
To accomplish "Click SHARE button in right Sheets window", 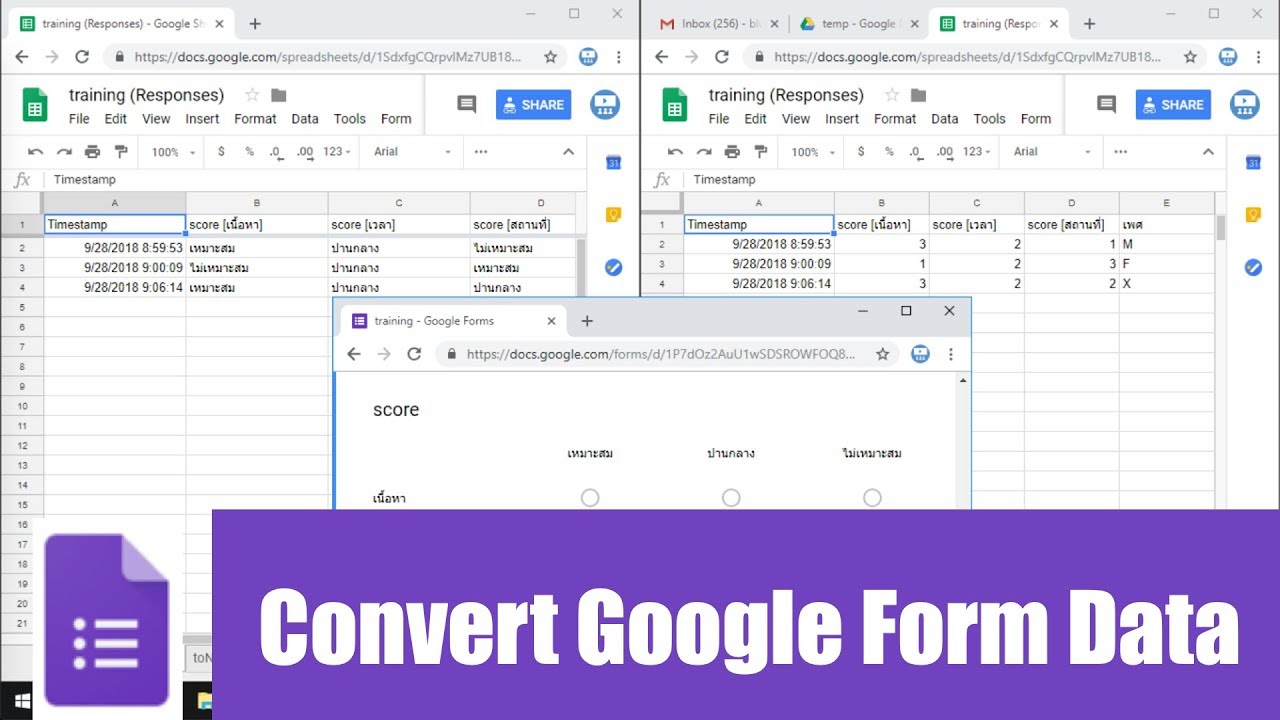I will tap(1173, 104).
